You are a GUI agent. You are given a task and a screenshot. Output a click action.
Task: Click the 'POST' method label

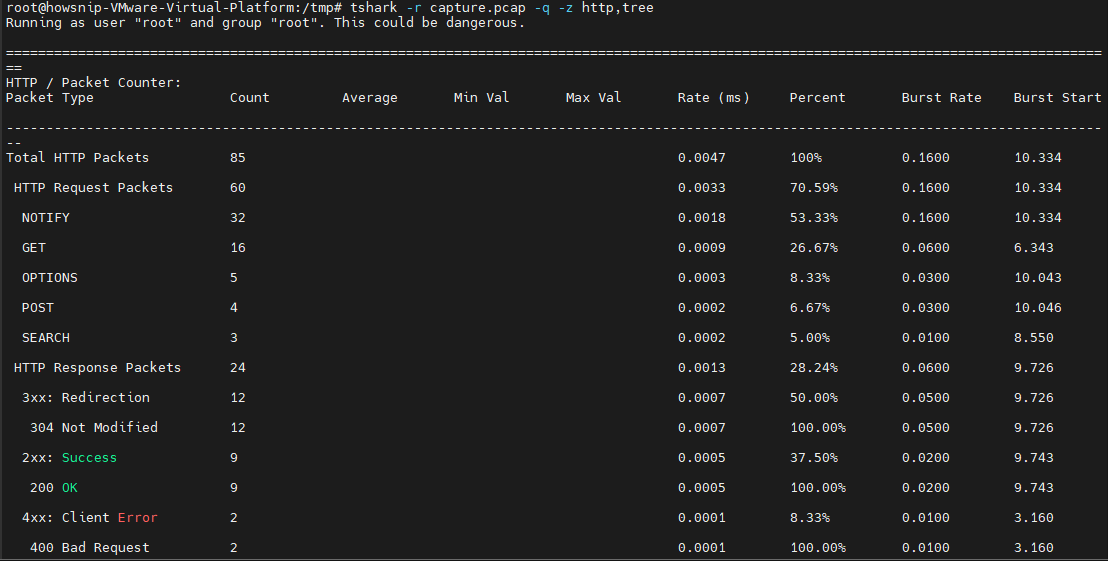(x=37, y=307)
